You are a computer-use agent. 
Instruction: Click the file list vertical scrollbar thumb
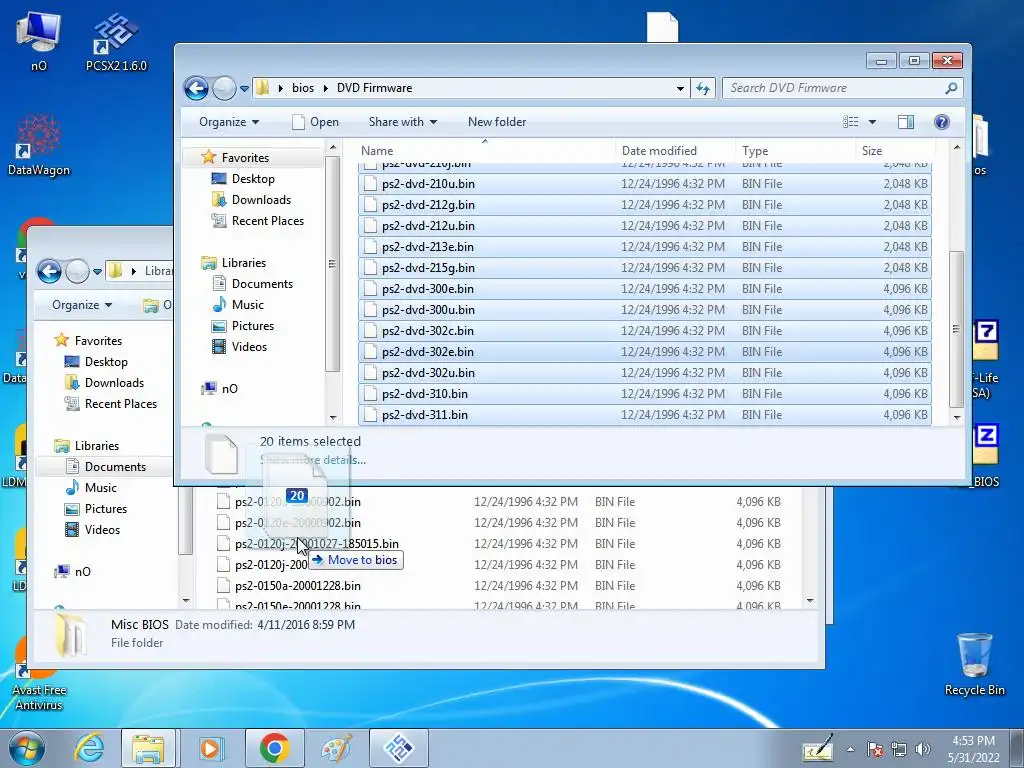point(956,328)
